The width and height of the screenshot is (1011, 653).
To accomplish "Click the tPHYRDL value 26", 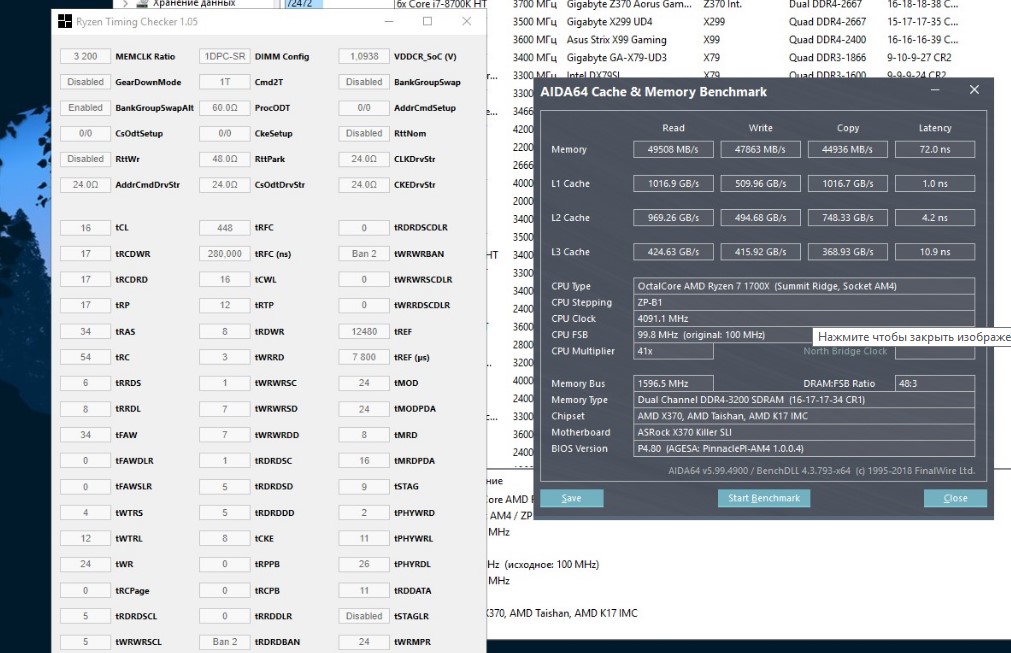I will 364,564.
